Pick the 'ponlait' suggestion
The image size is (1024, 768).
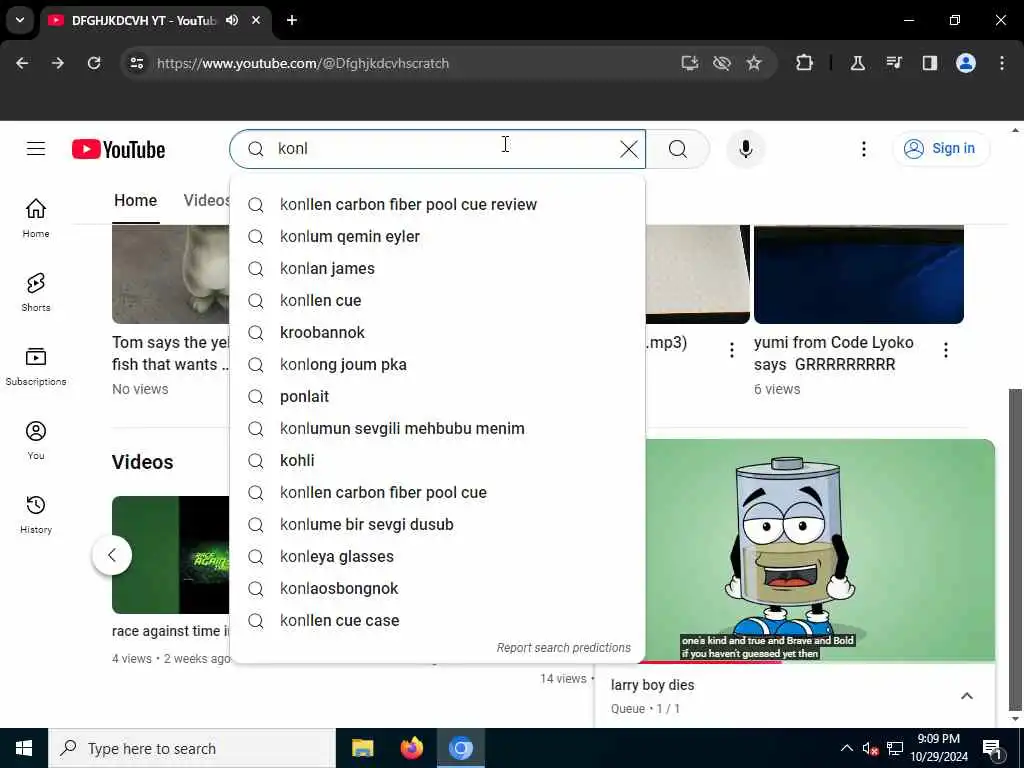(438, 396)
